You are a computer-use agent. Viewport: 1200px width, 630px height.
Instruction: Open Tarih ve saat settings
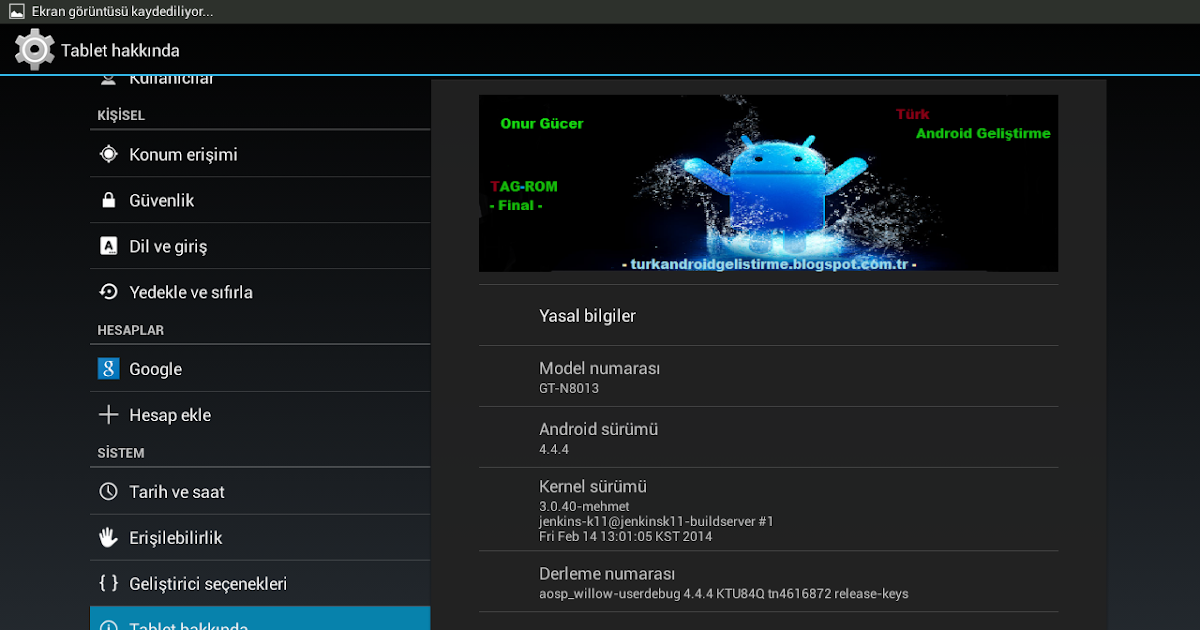point(260,492)
